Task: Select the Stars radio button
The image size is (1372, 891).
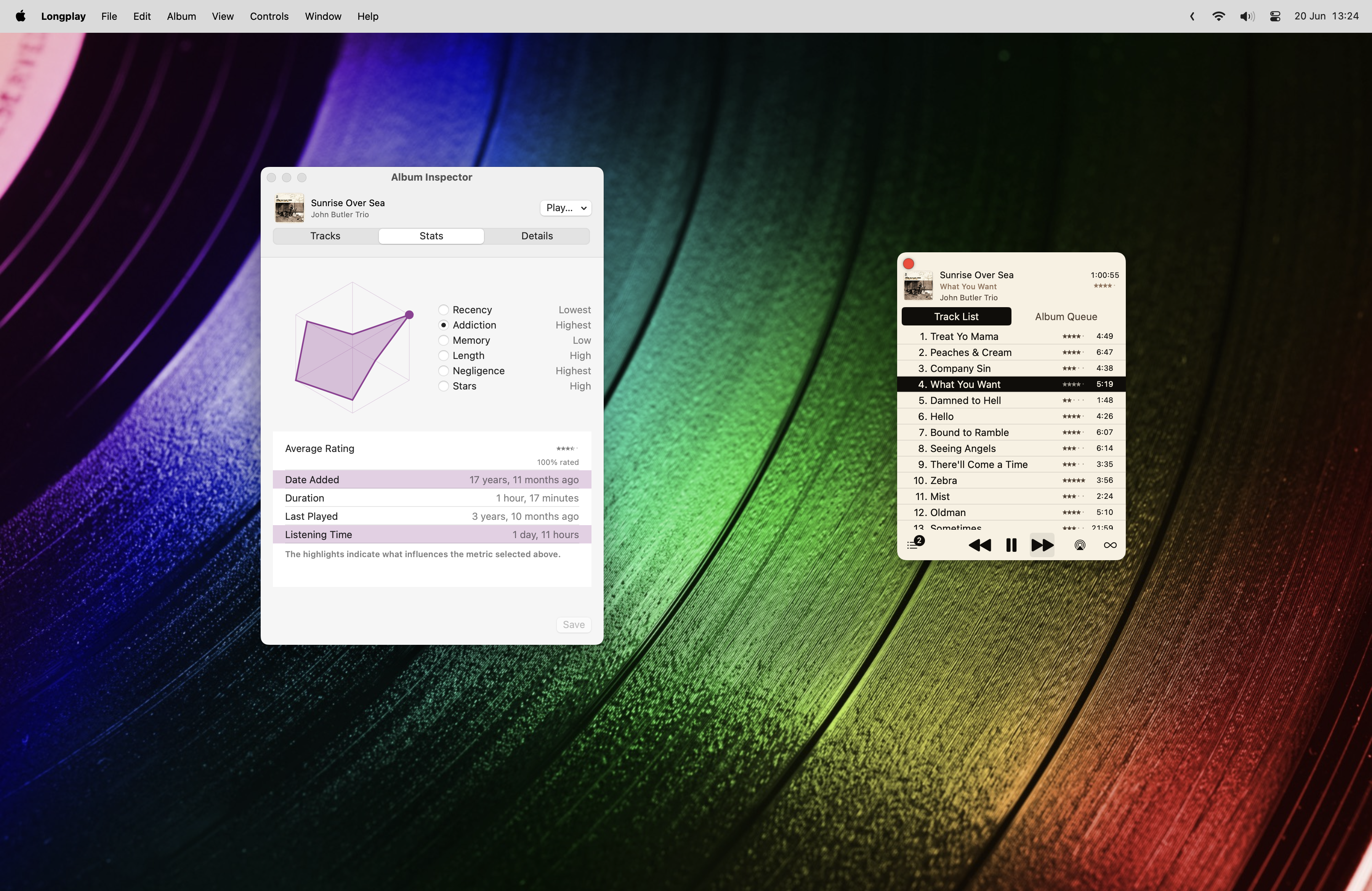Action: [x=443, y=386]
